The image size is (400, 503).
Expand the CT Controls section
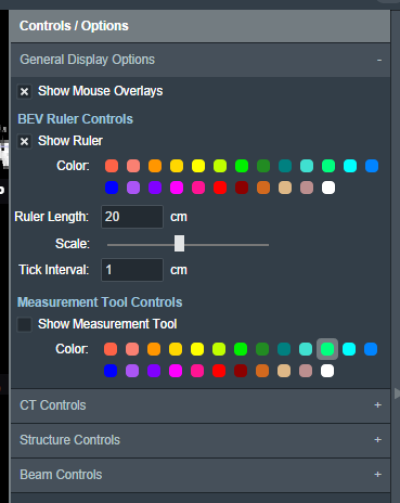[200, 405]
